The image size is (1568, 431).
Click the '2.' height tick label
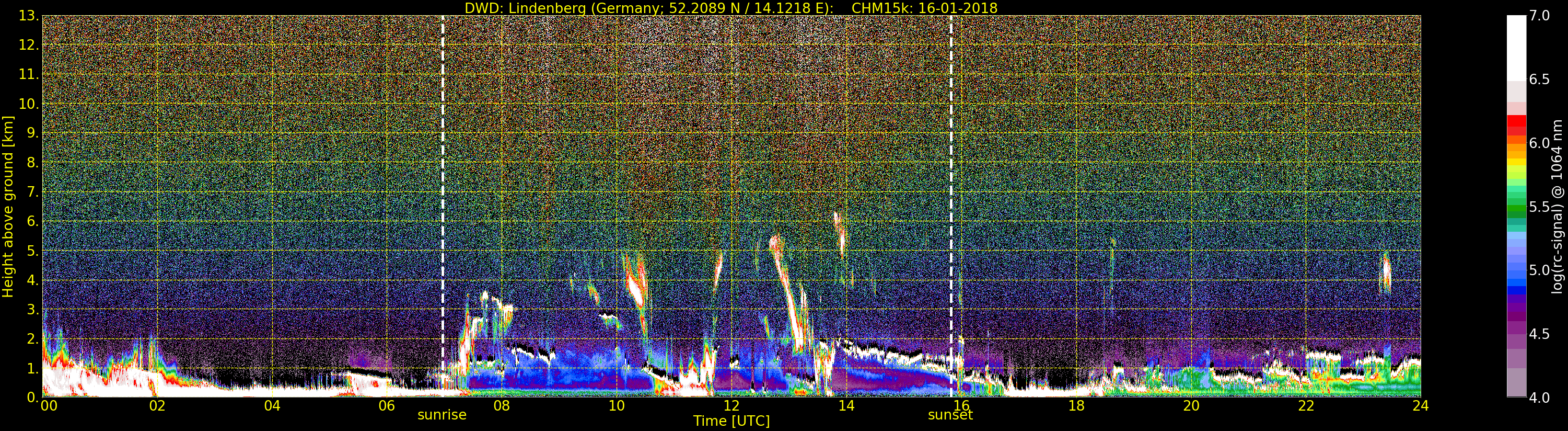[x=33, y=339]
